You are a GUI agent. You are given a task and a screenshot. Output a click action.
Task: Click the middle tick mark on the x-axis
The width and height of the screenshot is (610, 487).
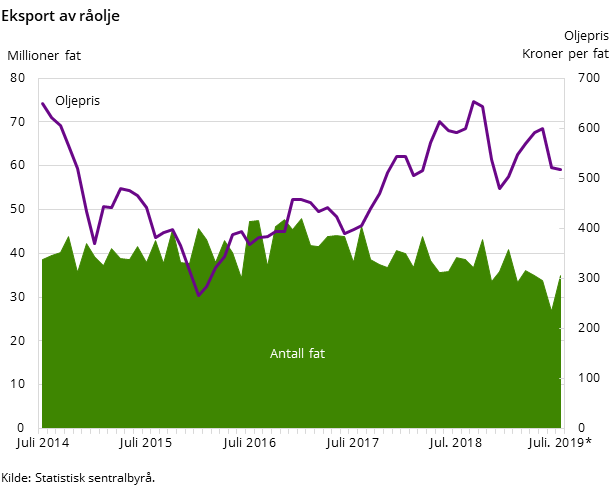302,432
